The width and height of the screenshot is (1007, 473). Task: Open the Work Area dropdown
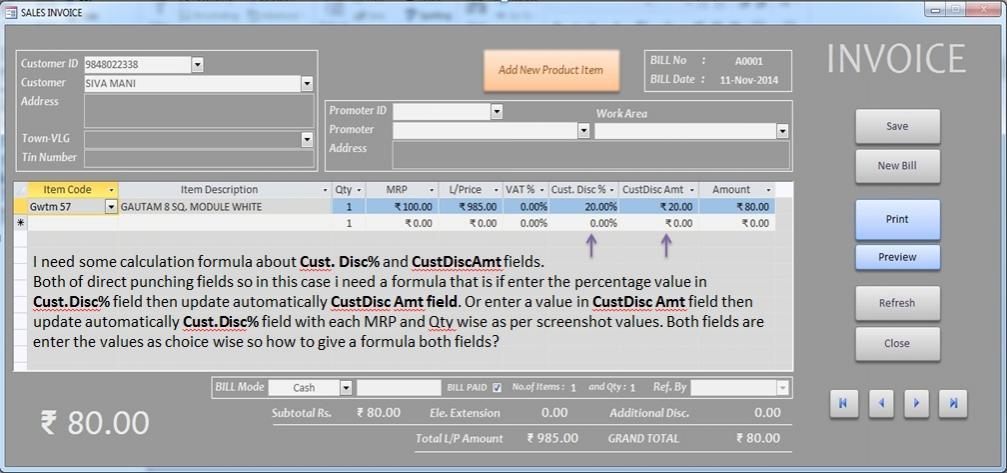pos(782,131)
